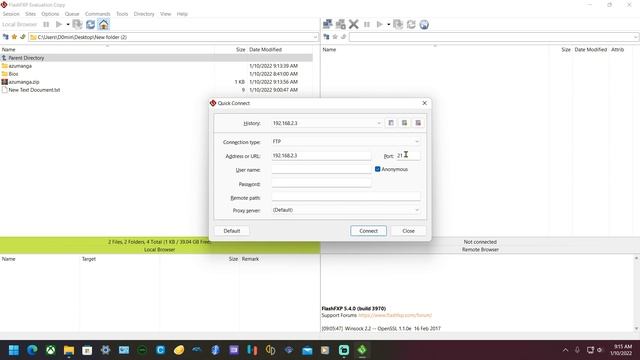This screenshot has width=640, height=360.
Task: Open the clock and date in taskbar
Action: click(622, 350)
